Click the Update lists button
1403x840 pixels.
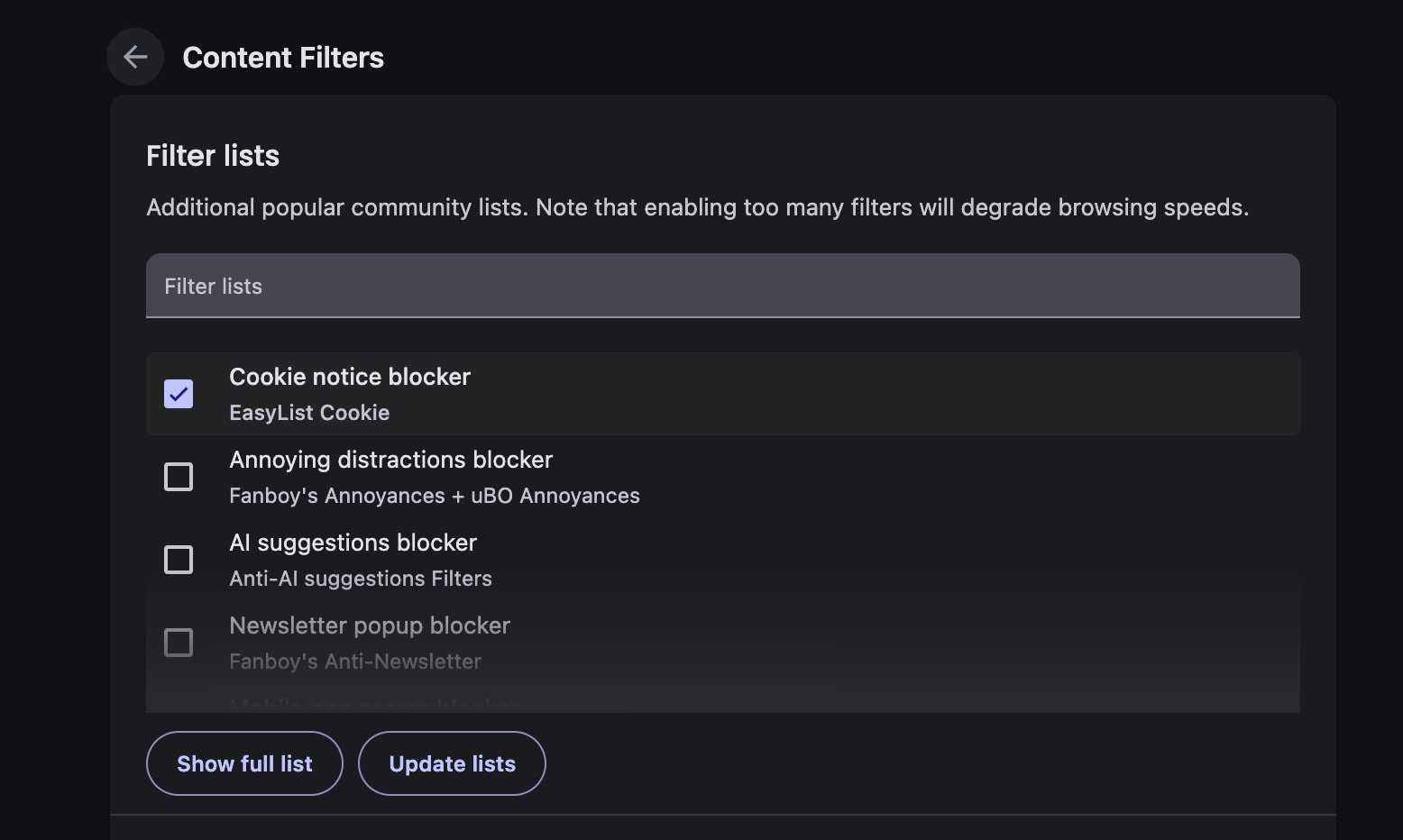[x=452, y=763]
